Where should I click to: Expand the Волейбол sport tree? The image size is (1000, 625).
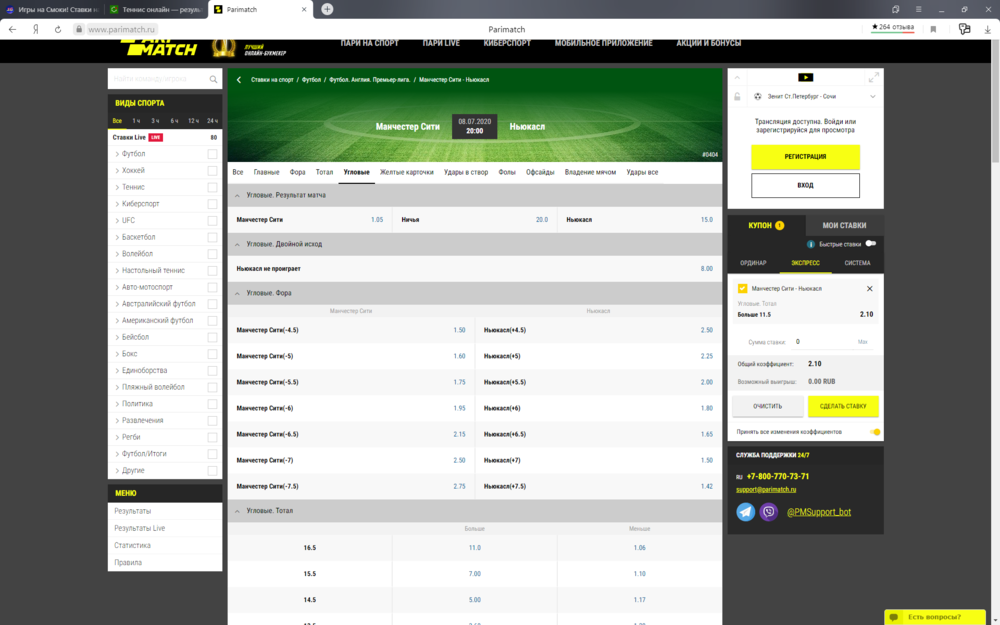pyautogui.click(x=117, y=254)
